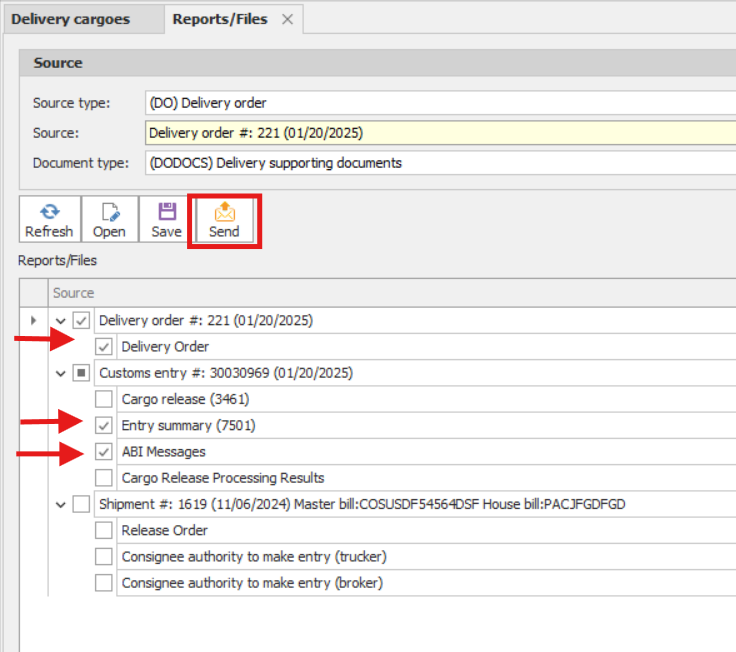
Task: Uncheck the ABI Messages checkbox
Action: (104, 452)
